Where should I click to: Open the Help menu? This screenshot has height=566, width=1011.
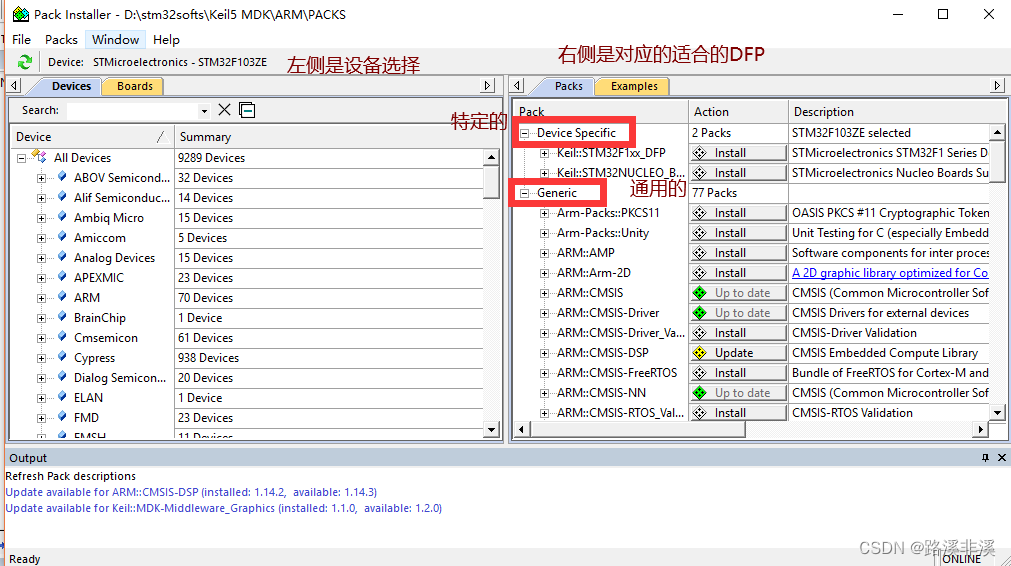pyautogui.click(x=166, y=39)
